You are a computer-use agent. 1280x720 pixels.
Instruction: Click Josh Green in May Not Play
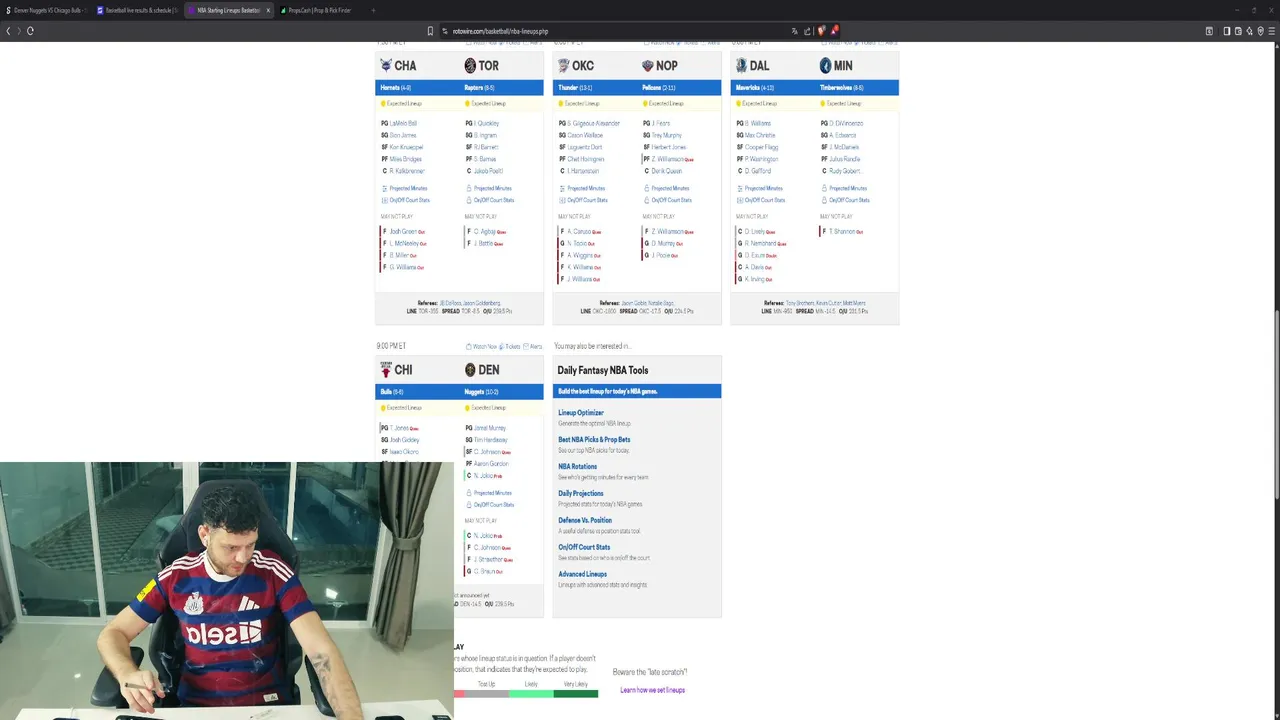403,231
